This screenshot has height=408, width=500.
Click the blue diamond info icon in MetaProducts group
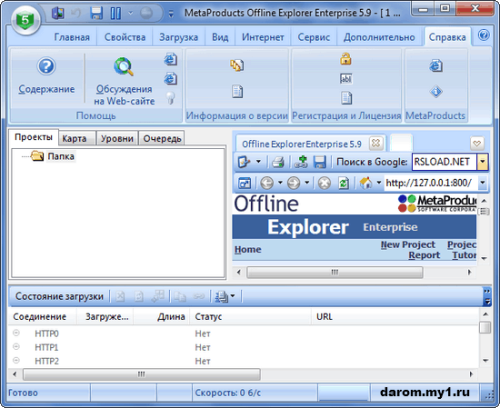[x=436, y=91]
